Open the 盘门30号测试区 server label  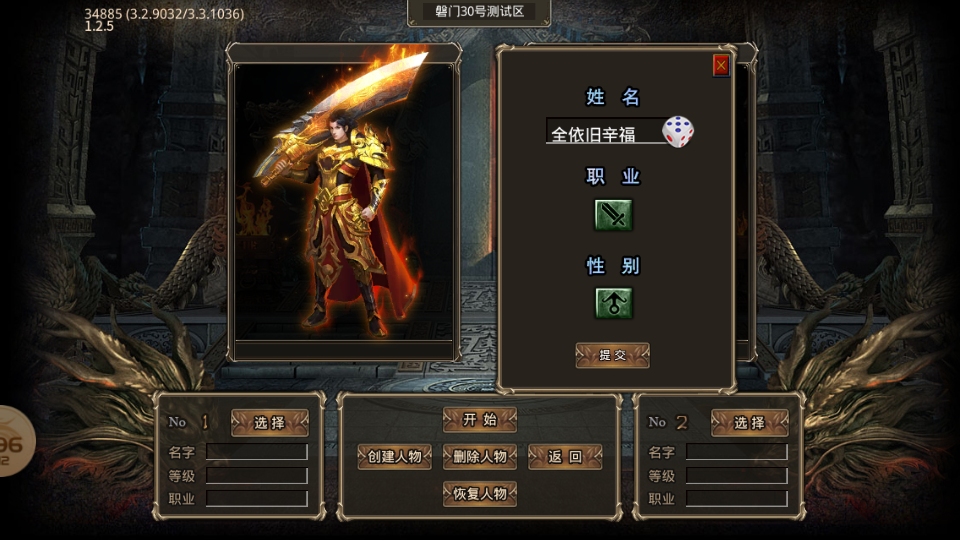pos(479,12)
